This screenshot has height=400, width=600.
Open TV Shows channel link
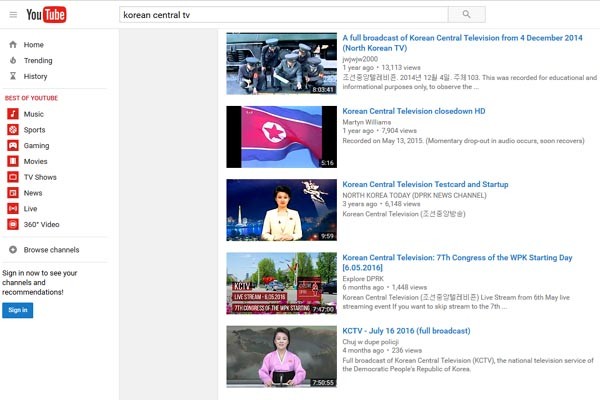point(40,177)
